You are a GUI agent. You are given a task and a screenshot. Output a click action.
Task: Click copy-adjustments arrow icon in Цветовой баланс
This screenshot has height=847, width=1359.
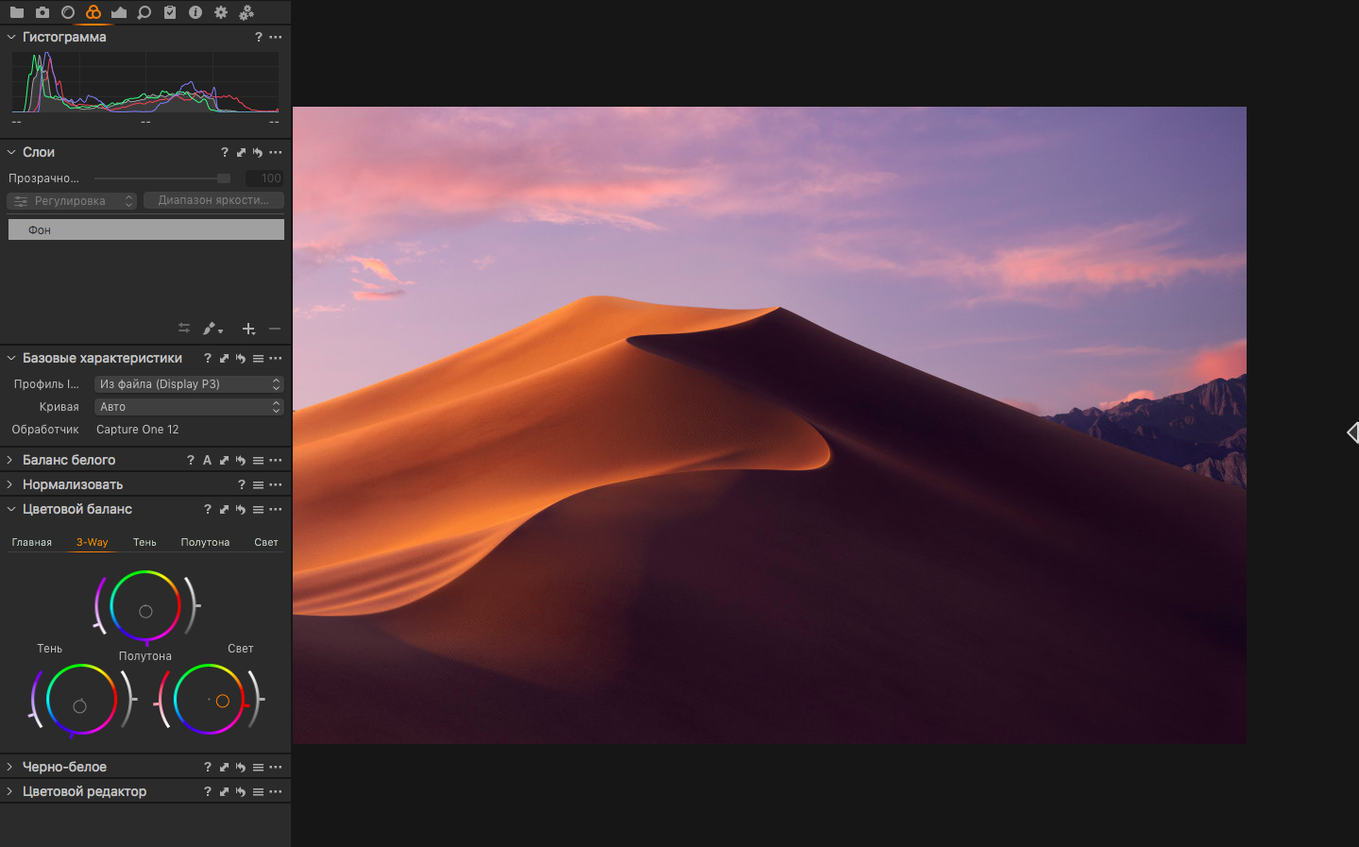click(x=224, y=509)
